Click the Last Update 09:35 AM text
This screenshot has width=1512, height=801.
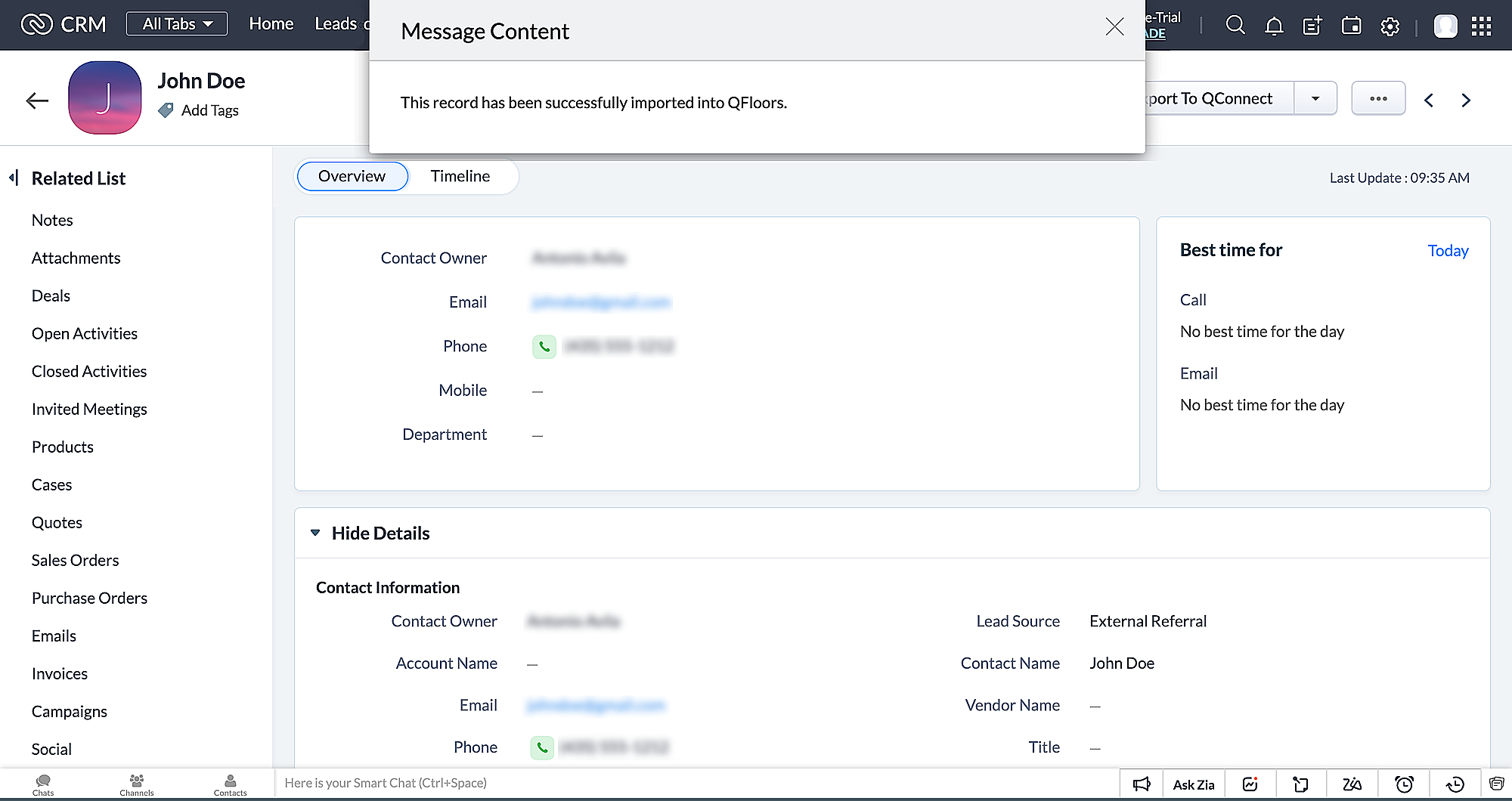pos(1399,178)
